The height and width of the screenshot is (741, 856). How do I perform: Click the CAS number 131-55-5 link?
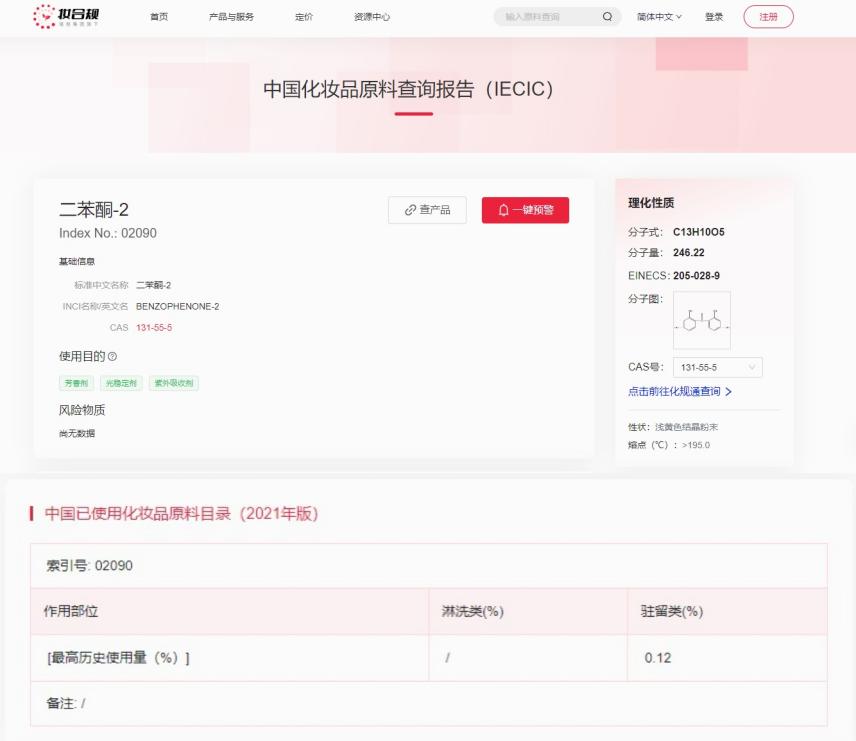[x=153, y=328]
